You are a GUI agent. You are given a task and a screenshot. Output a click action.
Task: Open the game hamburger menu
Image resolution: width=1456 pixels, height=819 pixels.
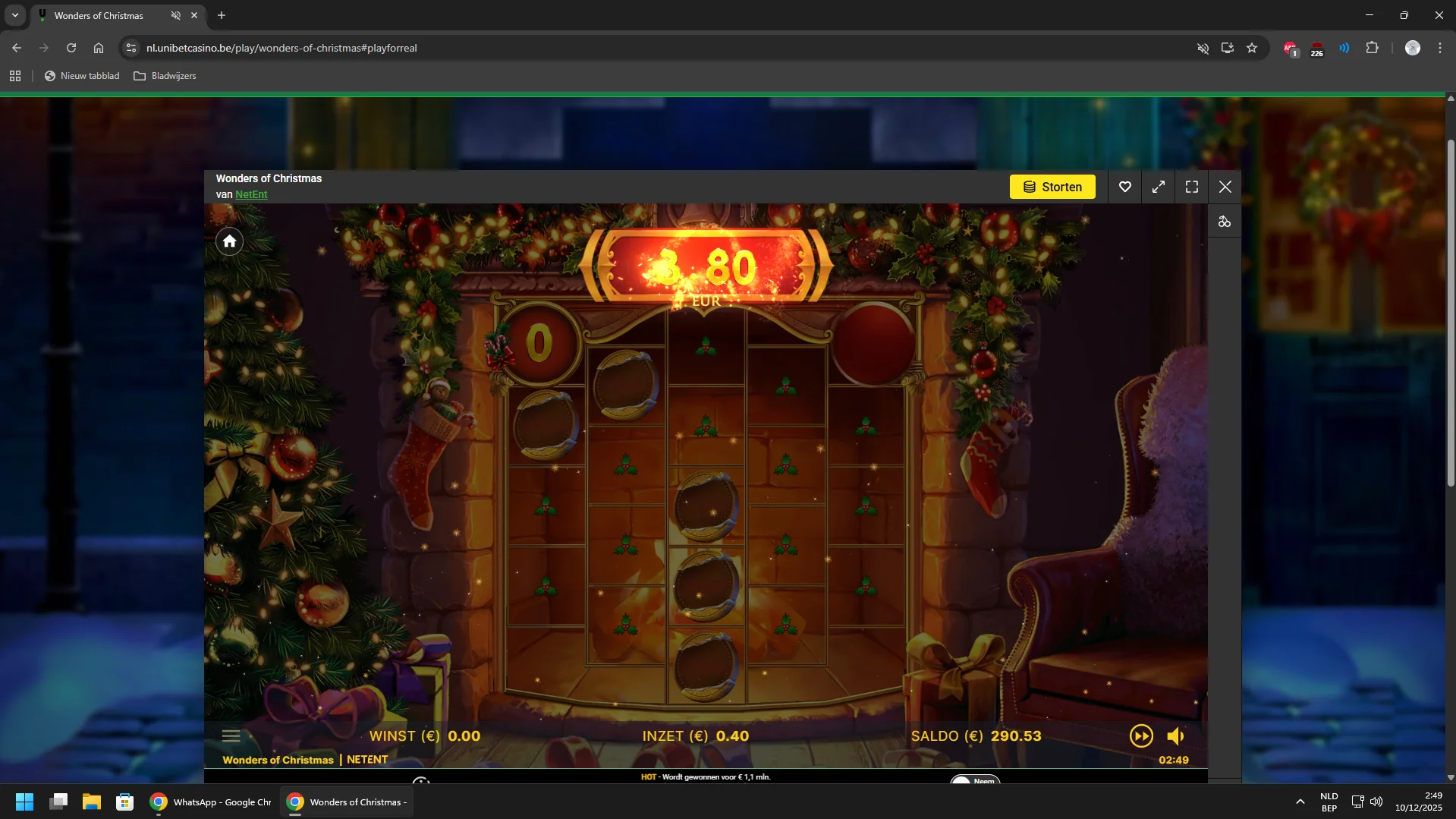[231, 736]
